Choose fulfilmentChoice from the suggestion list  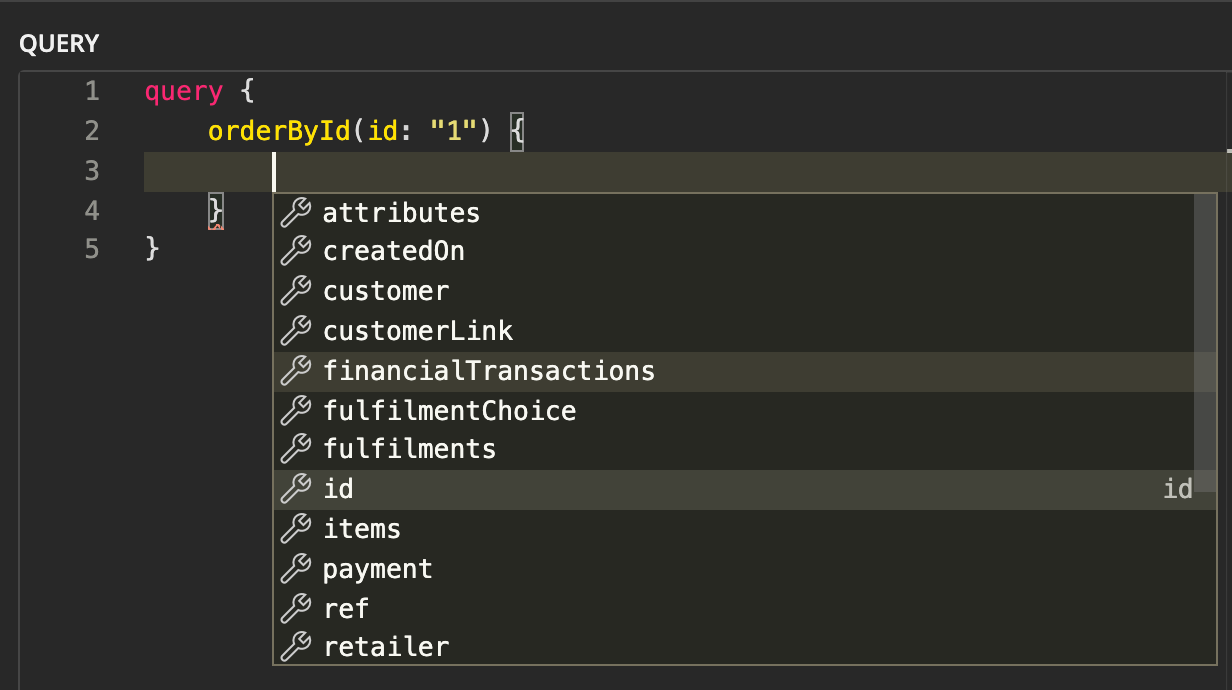(449, 411)
